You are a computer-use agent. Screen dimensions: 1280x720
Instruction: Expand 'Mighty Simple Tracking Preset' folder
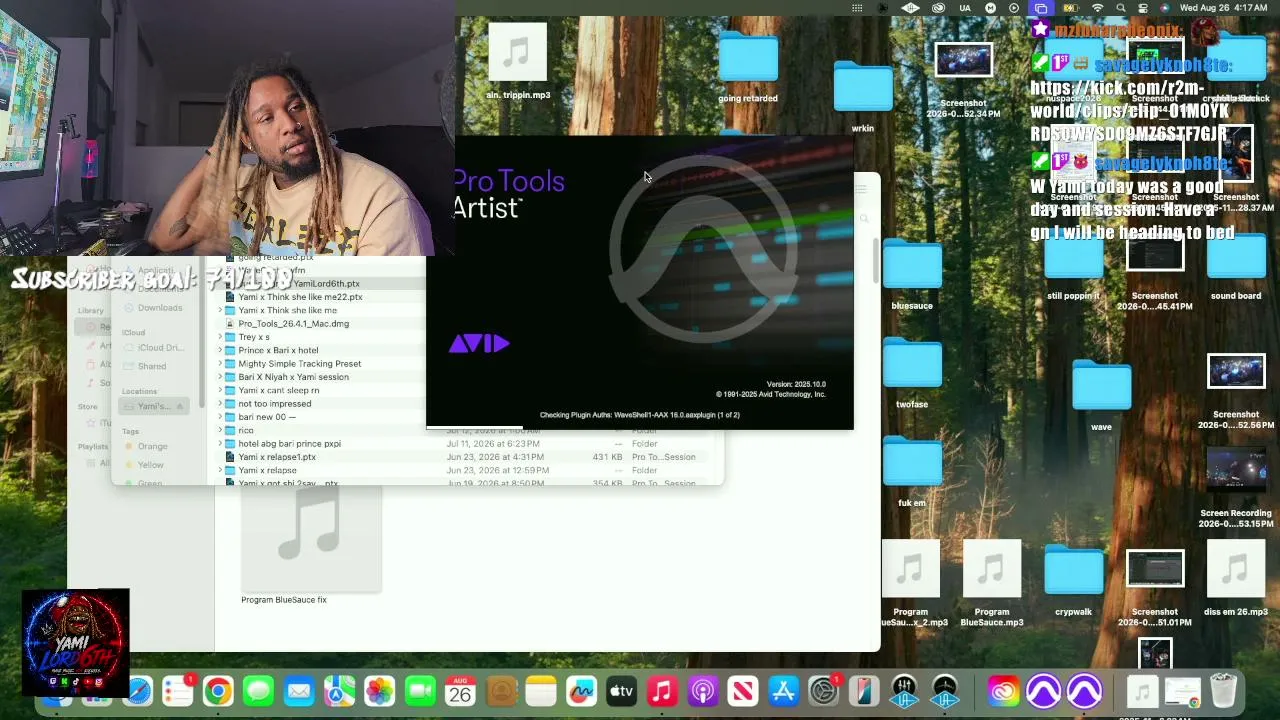click(x=220, y=363)
